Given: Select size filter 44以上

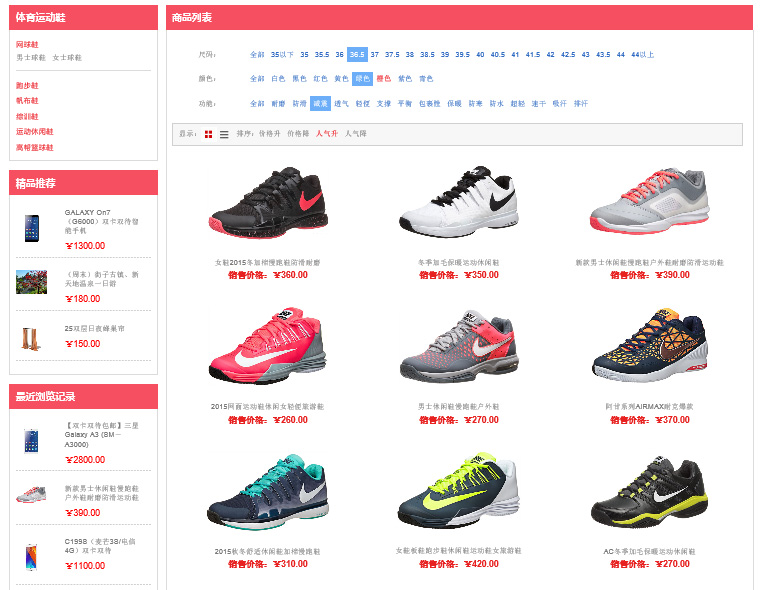Looking at the screenshot, I should click(x=642, y=55).
